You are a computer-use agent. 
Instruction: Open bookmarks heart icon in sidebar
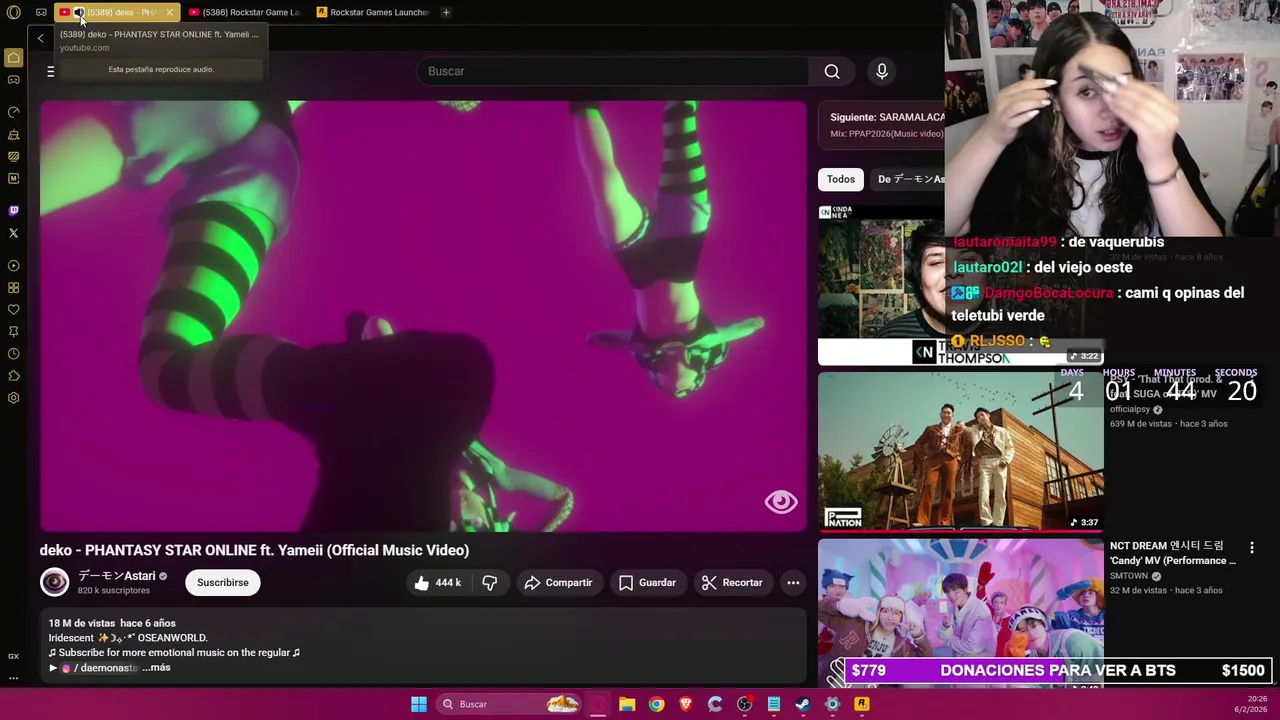click(13, 309)
